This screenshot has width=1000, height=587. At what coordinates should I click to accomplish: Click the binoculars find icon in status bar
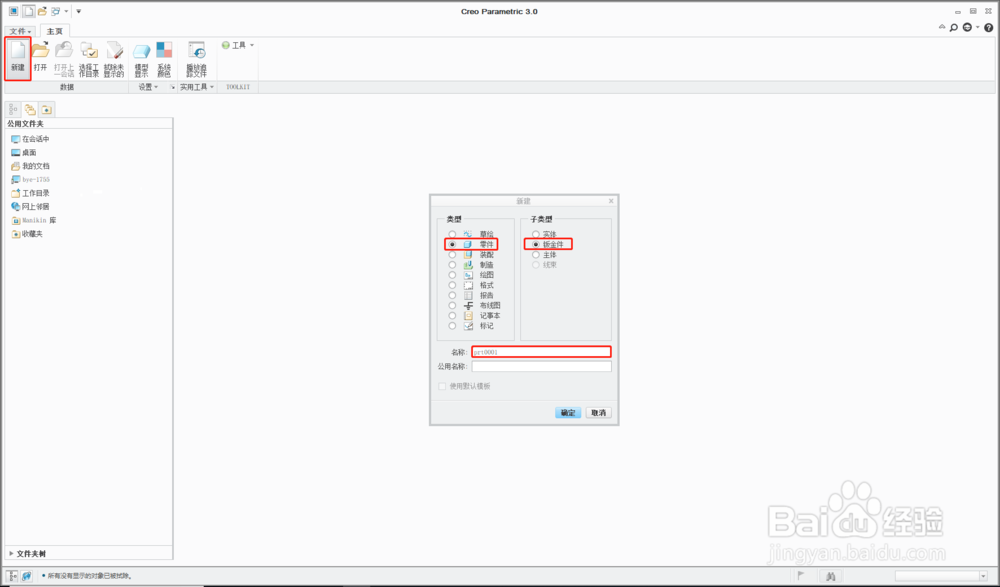click(830, 576)
